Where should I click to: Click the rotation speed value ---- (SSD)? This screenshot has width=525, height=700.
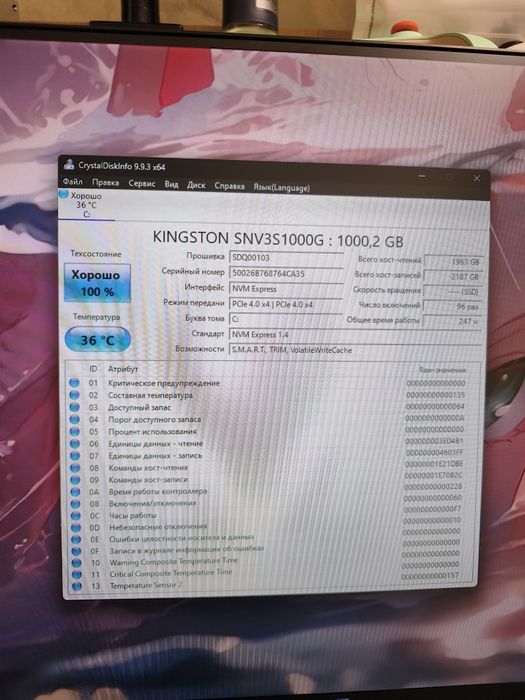[x=453, y=292]
